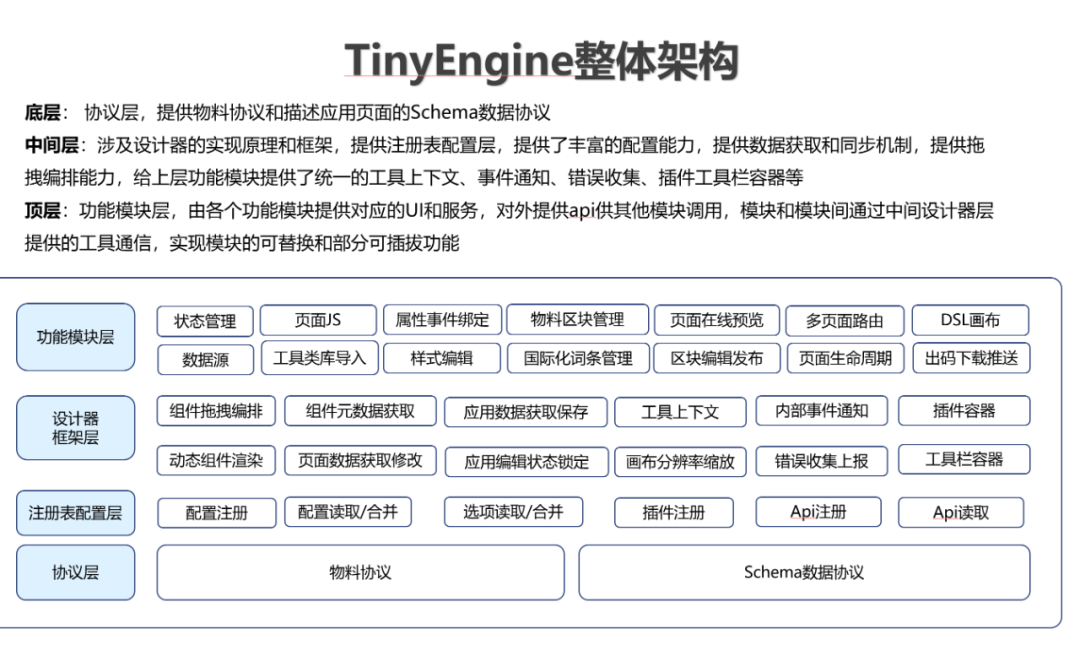1080x656 pixels.
Task: Click the Api读取 box
Action: coord(961,513)
